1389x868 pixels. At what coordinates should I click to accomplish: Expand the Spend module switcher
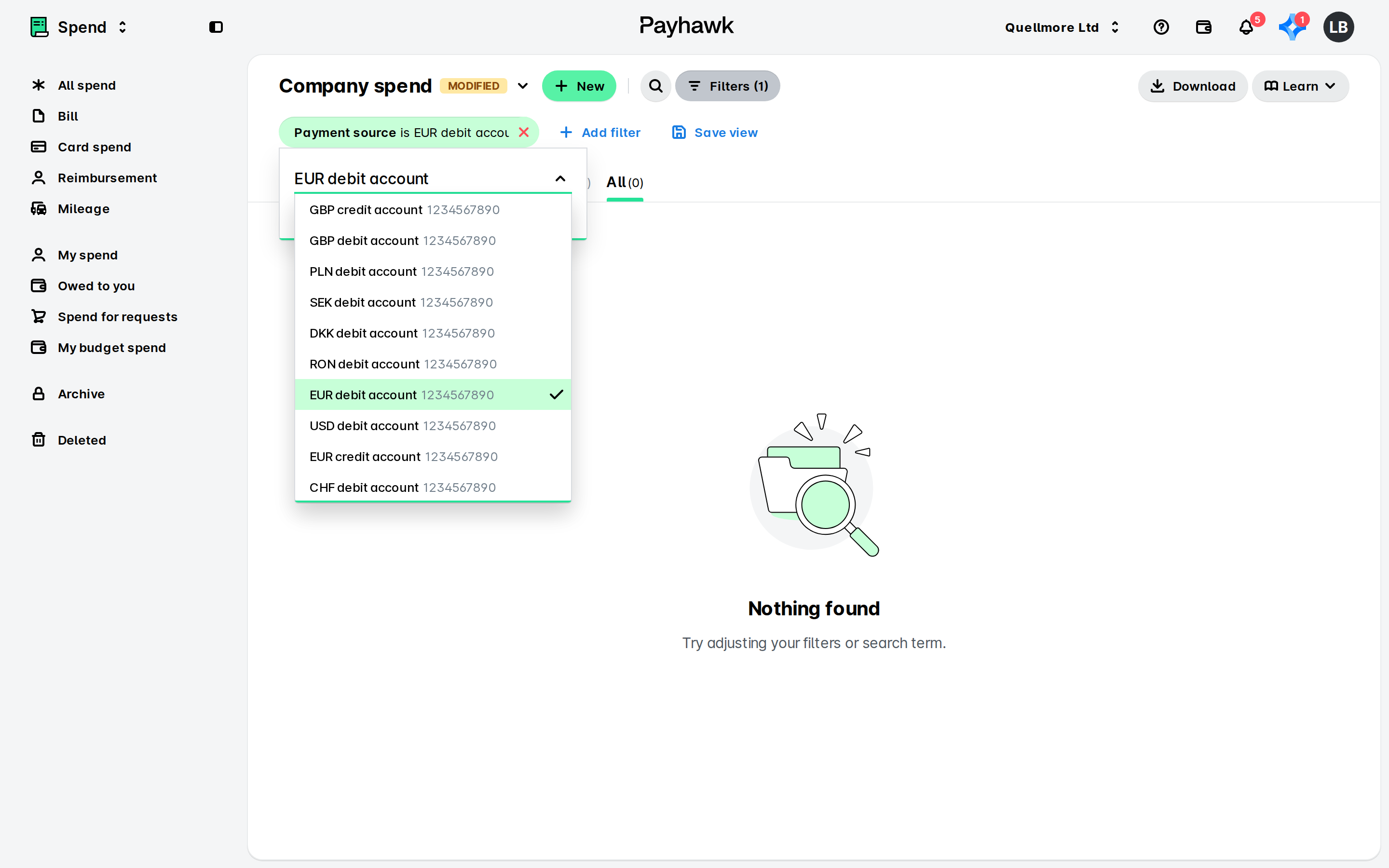(x=122, y=27)
